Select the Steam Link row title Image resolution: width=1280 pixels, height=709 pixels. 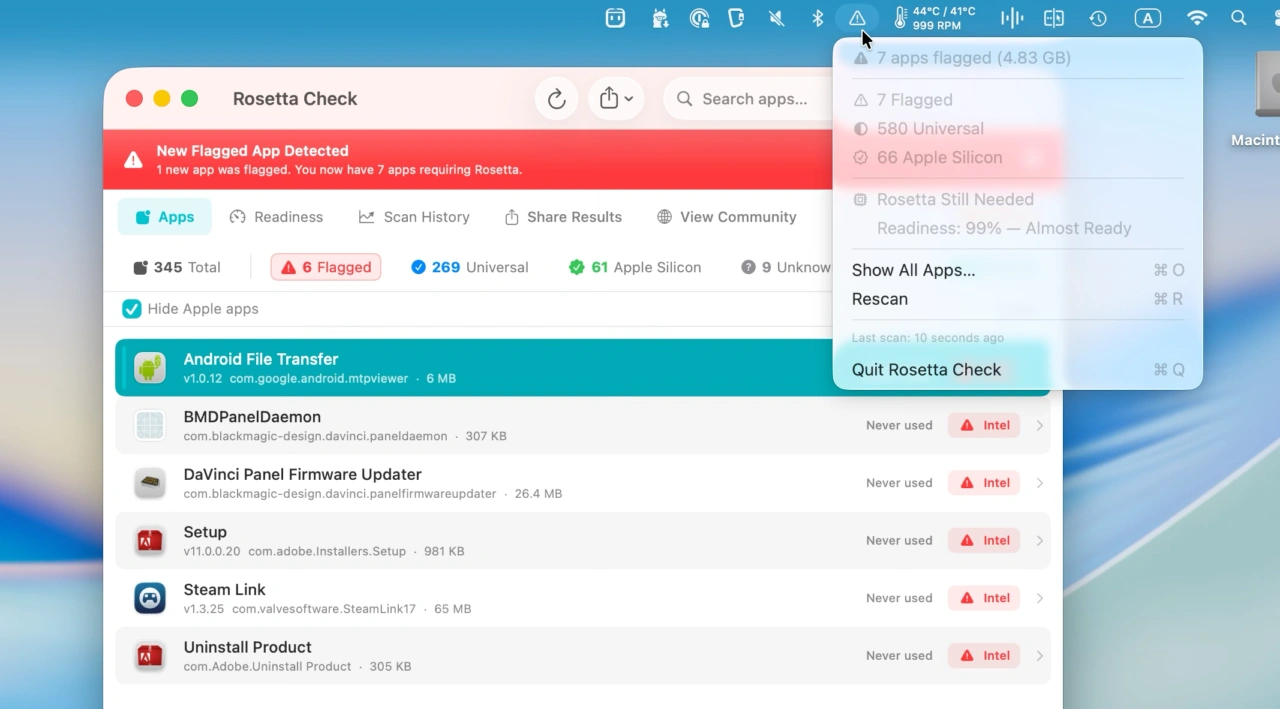click(224, 590)
